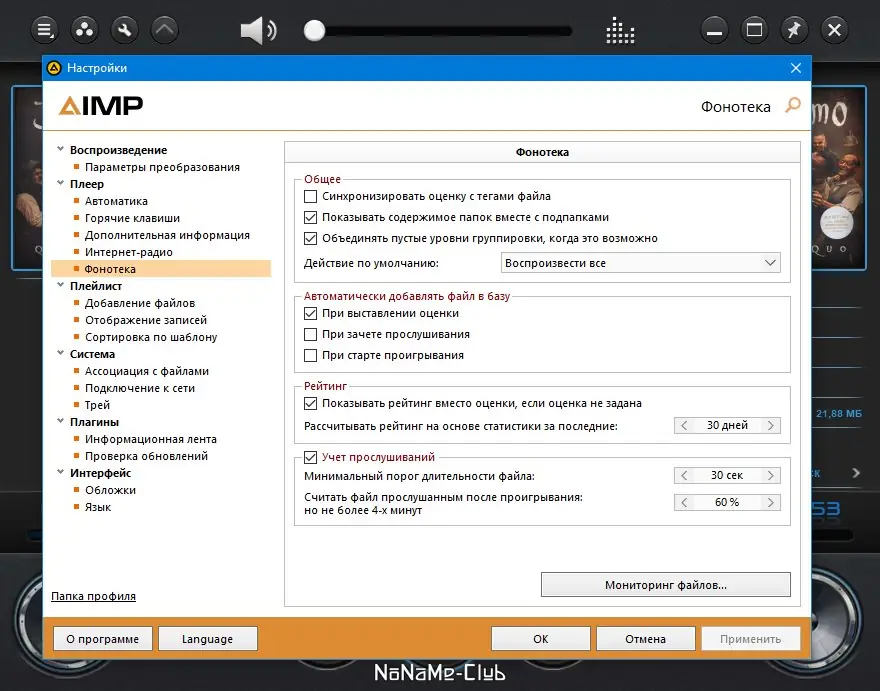Image resolution: width=880 pixels, height=691 pixels.
Task: Uncheck При выставлении оценки
Action: pyautogui.click(x=310, y=313)
